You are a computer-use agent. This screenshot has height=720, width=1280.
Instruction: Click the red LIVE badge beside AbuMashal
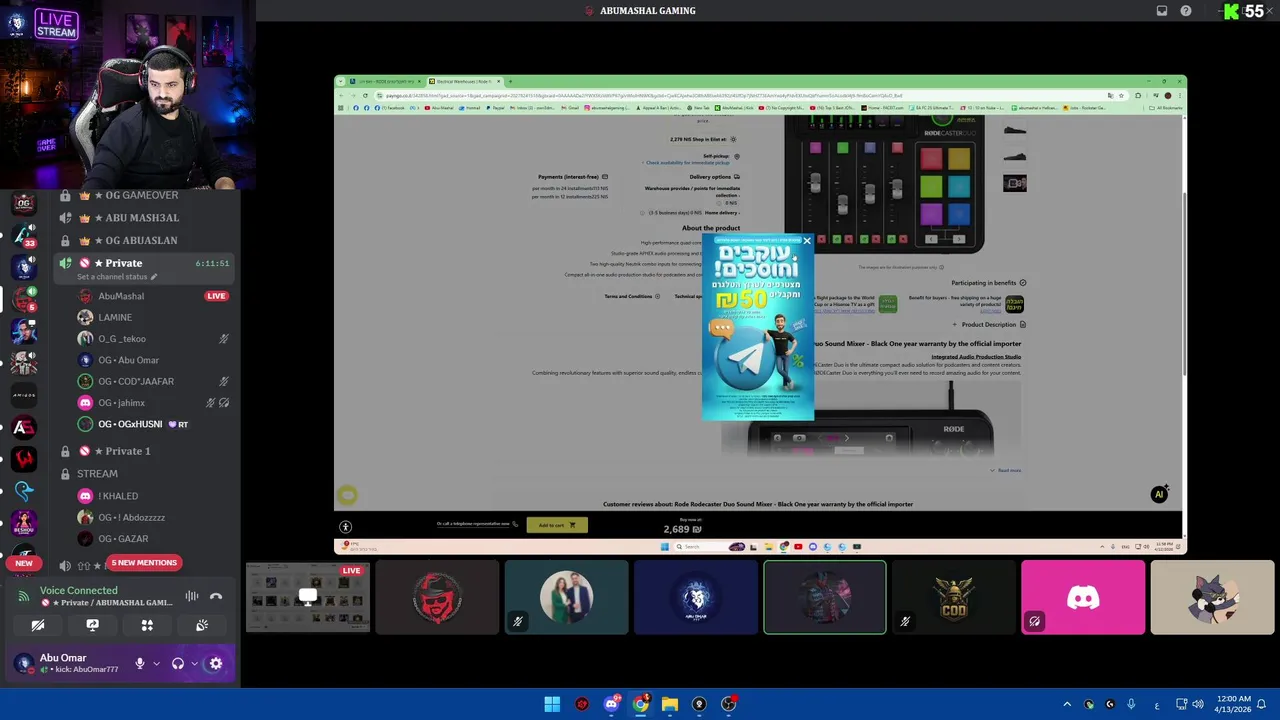(x=216, y=296)
